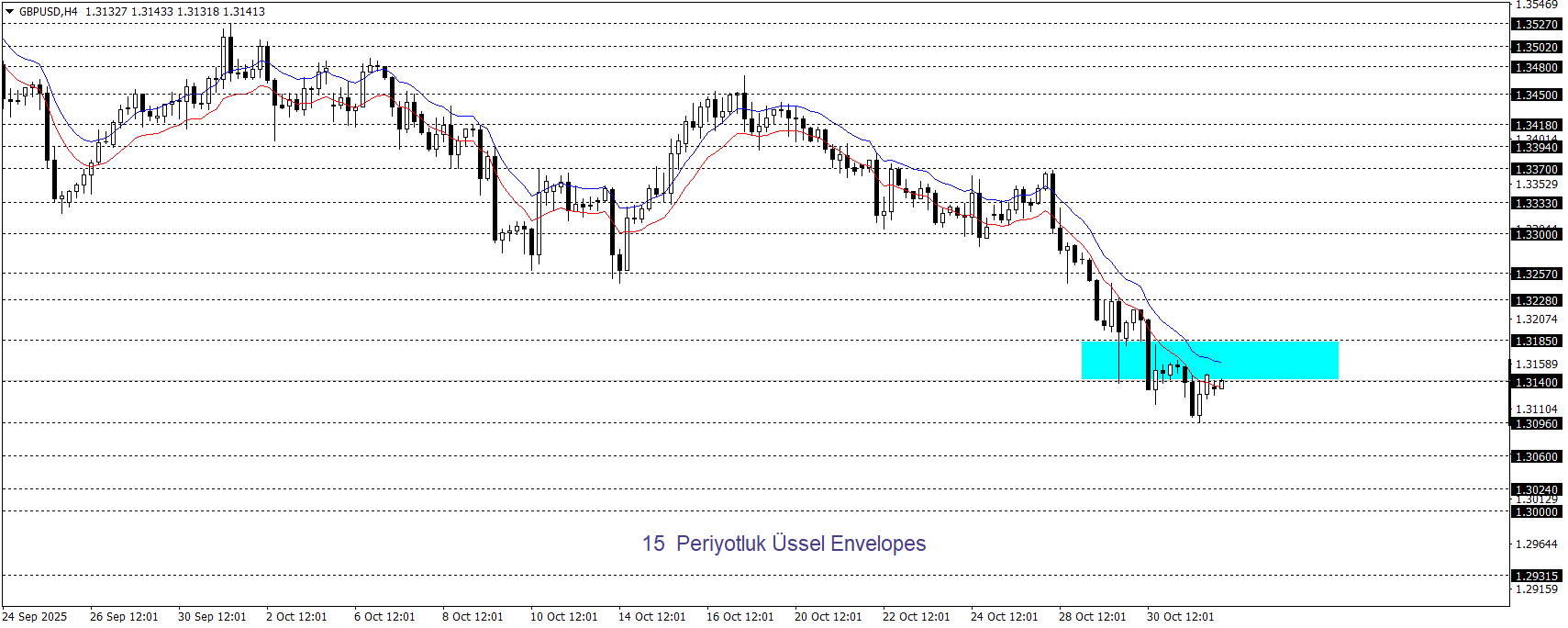This screenshot has width=1568, height=628.
Task: Click the 1.30240 price level label
Action: click(1536, 490)
